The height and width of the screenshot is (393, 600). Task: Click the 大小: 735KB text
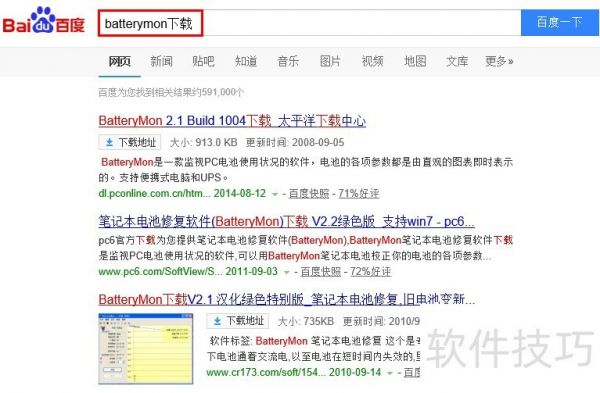click(305, 321)
